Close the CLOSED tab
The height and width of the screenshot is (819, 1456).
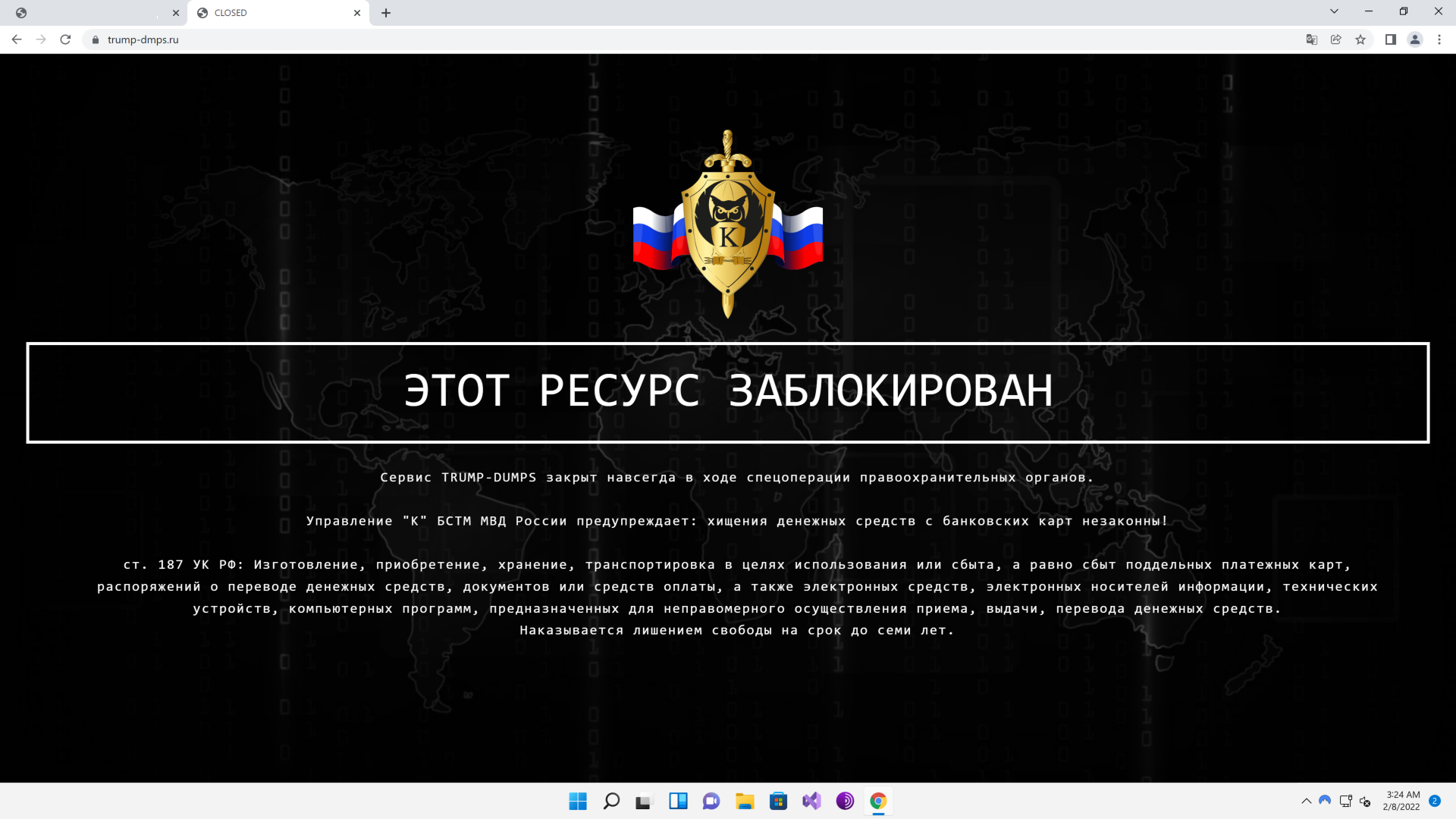coord(357,13)
